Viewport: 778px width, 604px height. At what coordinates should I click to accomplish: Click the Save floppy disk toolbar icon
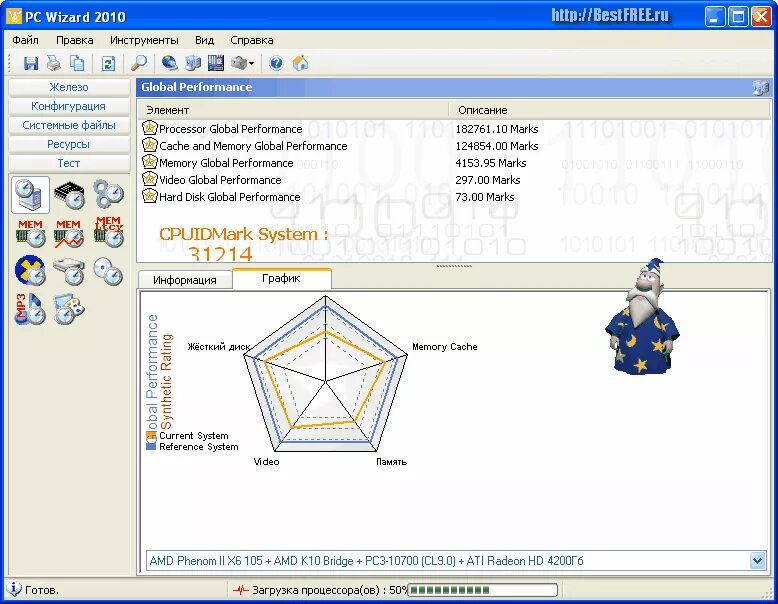point(31,63)
